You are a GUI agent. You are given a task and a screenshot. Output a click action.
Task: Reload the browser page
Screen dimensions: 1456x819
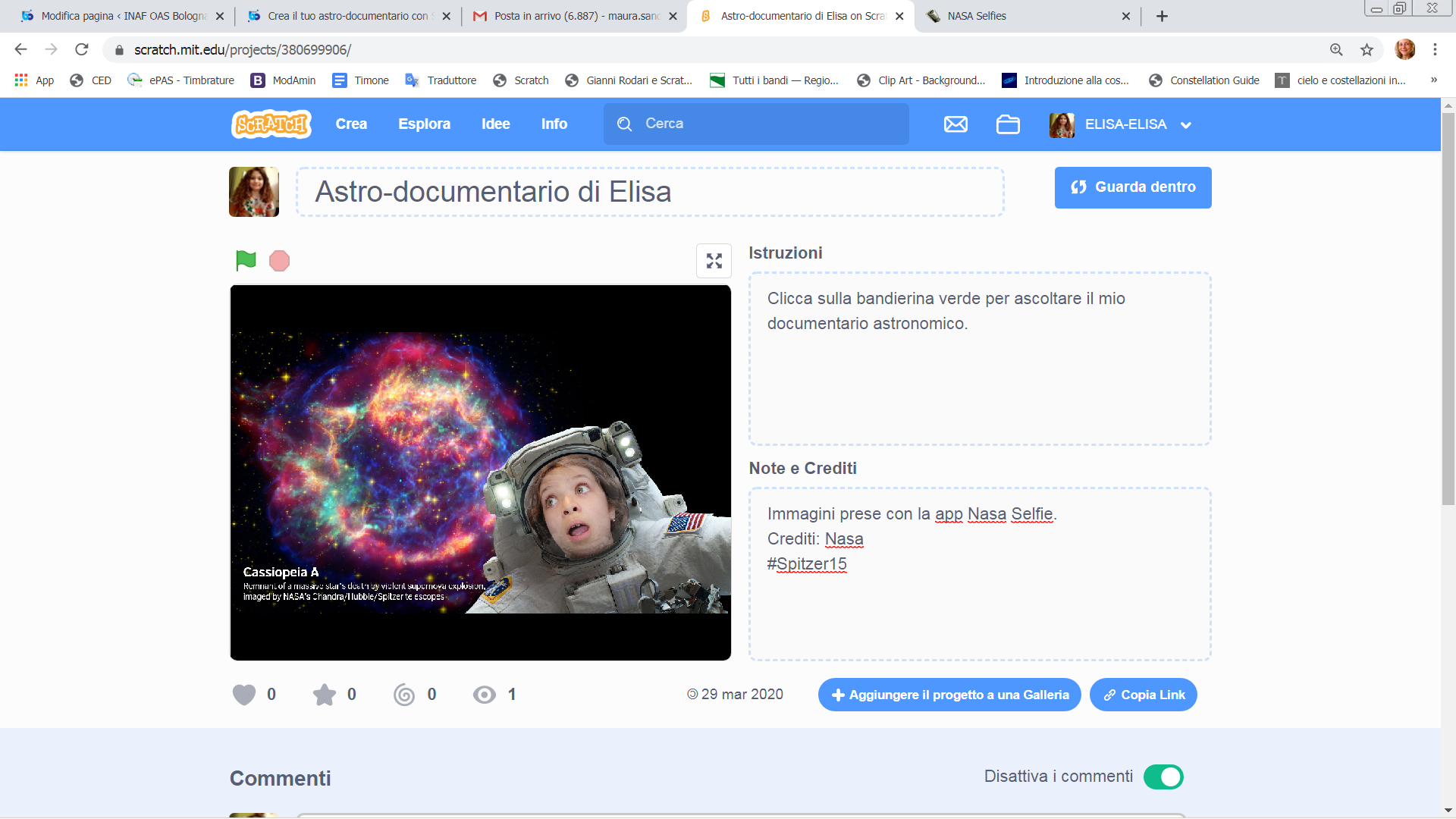coord(82,50)
